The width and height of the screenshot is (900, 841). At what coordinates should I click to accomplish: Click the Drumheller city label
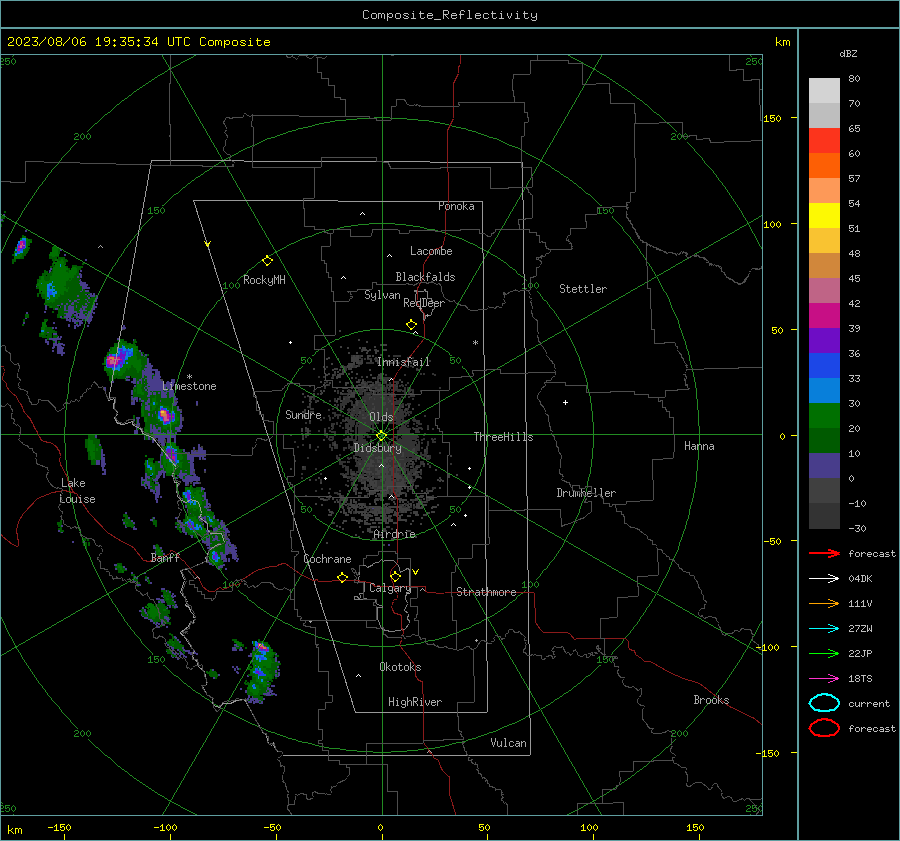pyautogui.click(x=586, y=493)
